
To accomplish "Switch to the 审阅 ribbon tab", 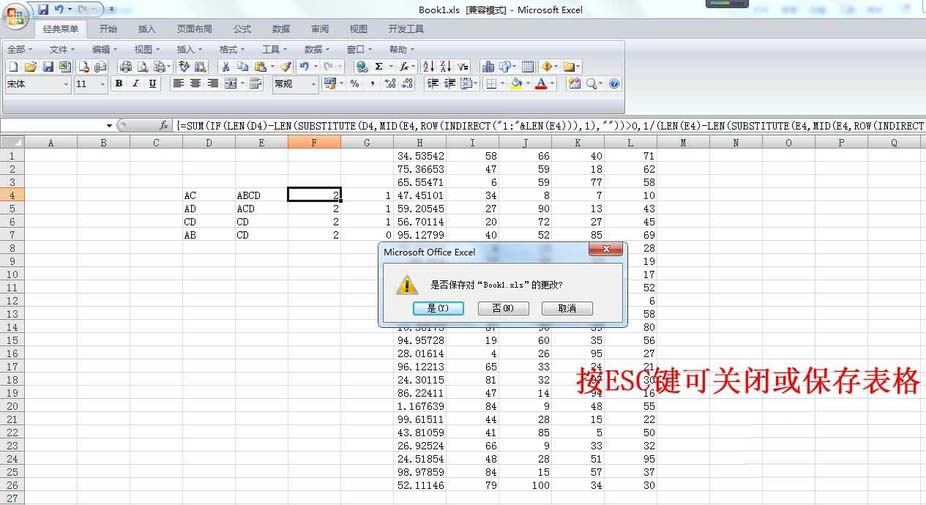I will pyautogui.click(x=319, y=29).
